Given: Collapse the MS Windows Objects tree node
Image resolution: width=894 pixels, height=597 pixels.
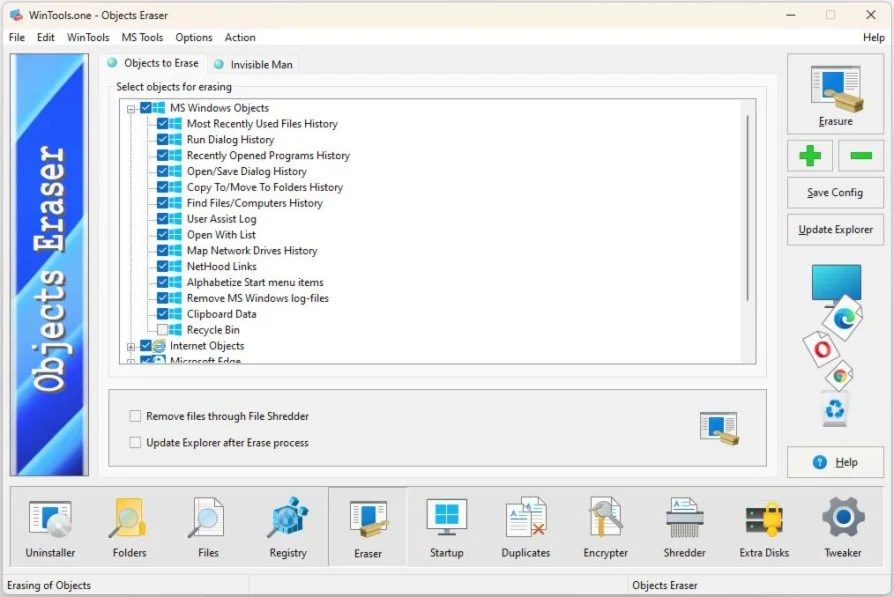Looking at the screenshot, I should pyautogui.click(x=131, y=108).
